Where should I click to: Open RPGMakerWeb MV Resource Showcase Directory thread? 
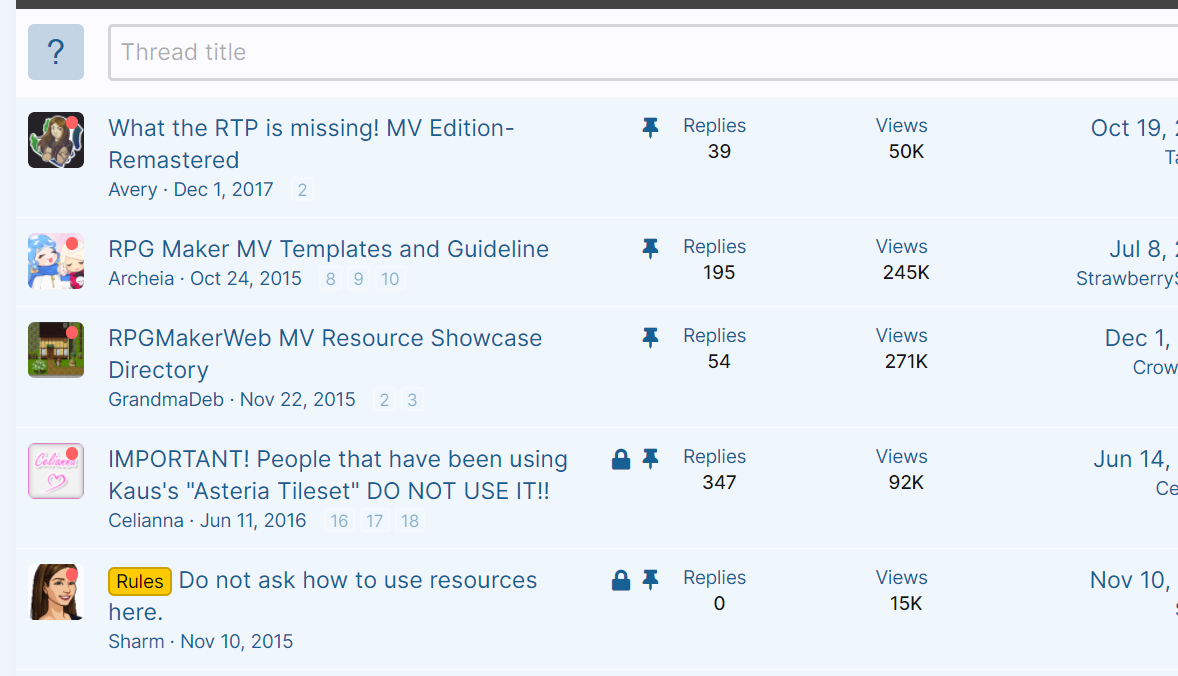pos(325,354)
